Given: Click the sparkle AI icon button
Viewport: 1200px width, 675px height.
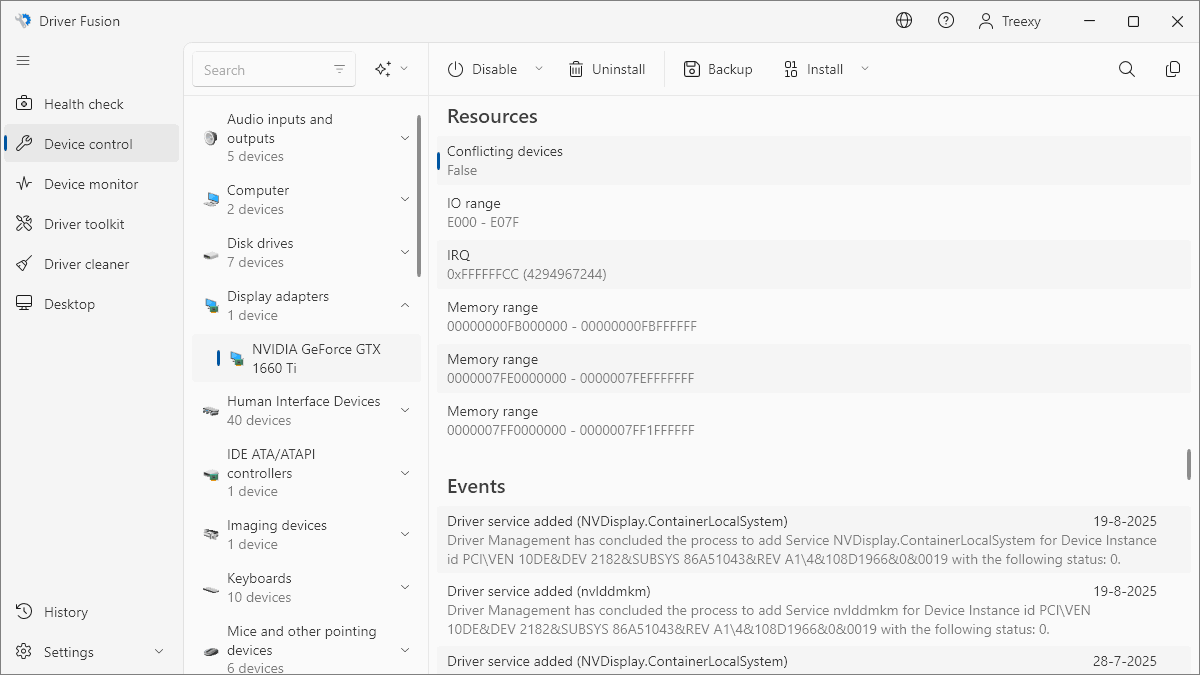Looking at the screenshot, I should (383, 69).
